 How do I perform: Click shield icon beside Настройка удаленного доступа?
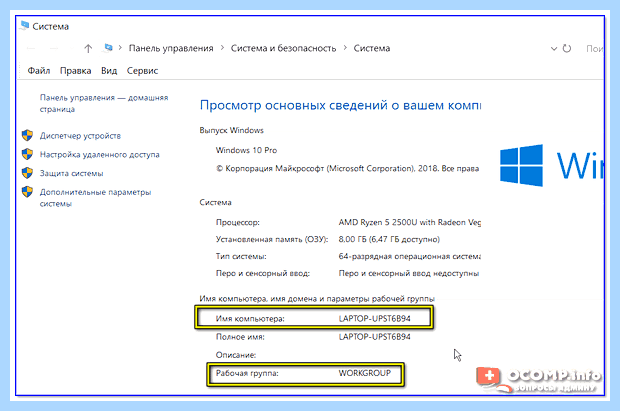(x=27, y=154)
